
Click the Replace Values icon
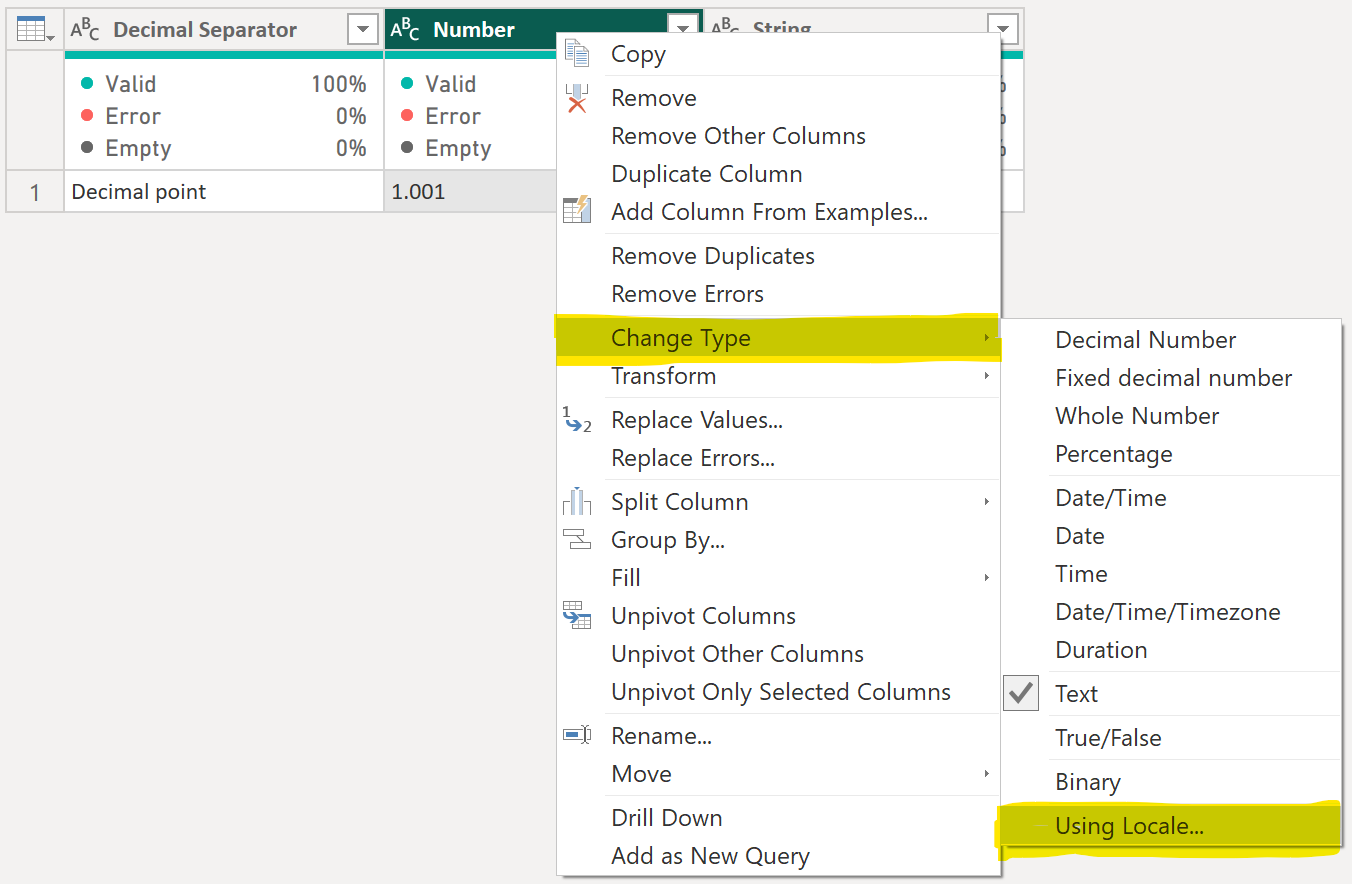coord(577,419)
